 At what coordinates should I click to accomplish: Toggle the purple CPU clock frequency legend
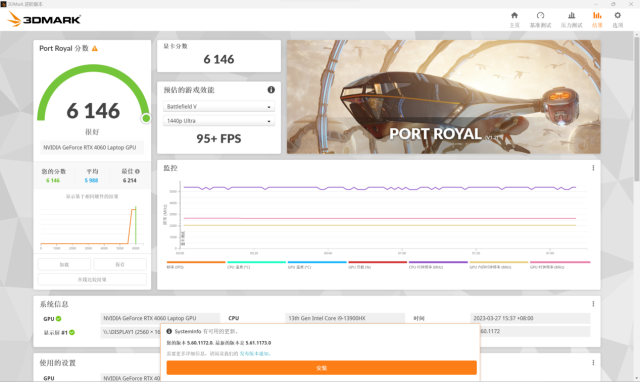click(x=438, y=264)
